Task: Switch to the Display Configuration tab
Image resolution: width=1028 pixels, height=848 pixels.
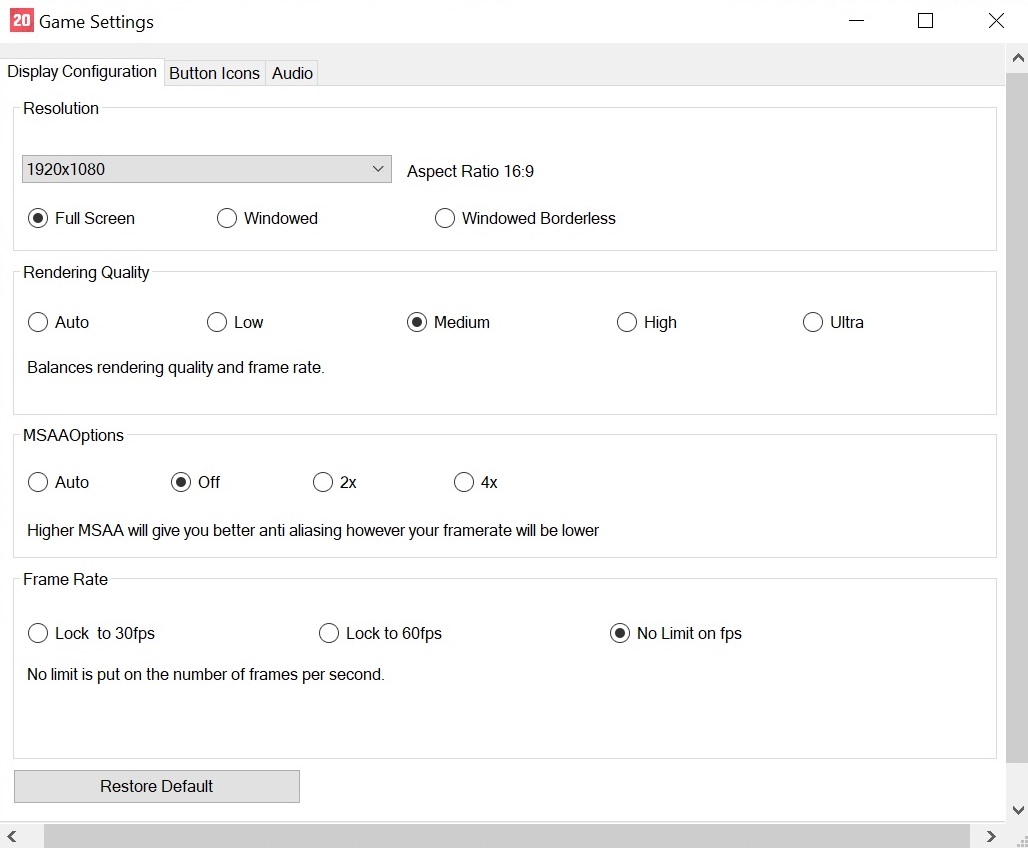Action: point(82,71)
